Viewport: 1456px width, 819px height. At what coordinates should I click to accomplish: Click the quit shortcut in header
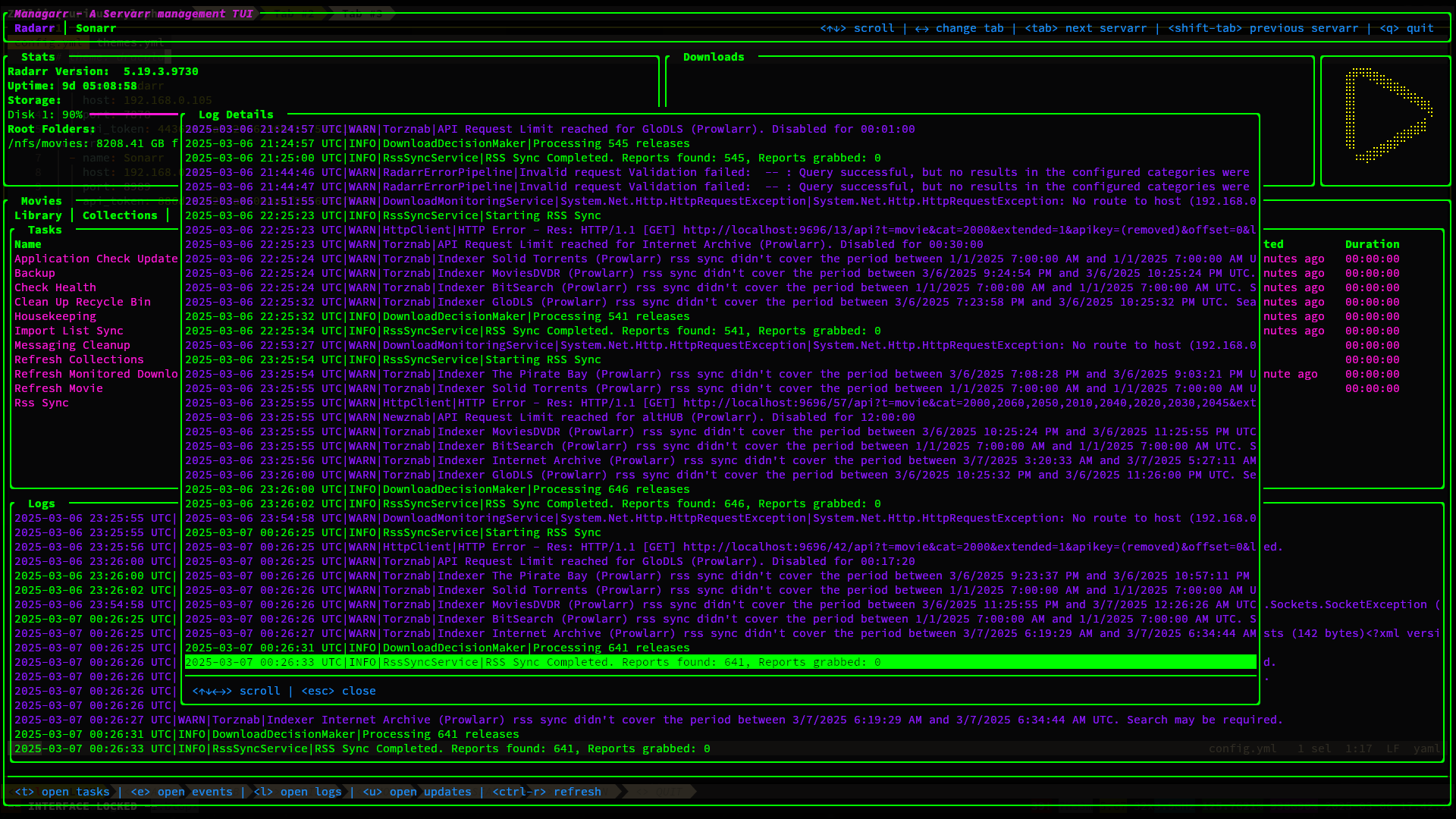[1407, 28]
